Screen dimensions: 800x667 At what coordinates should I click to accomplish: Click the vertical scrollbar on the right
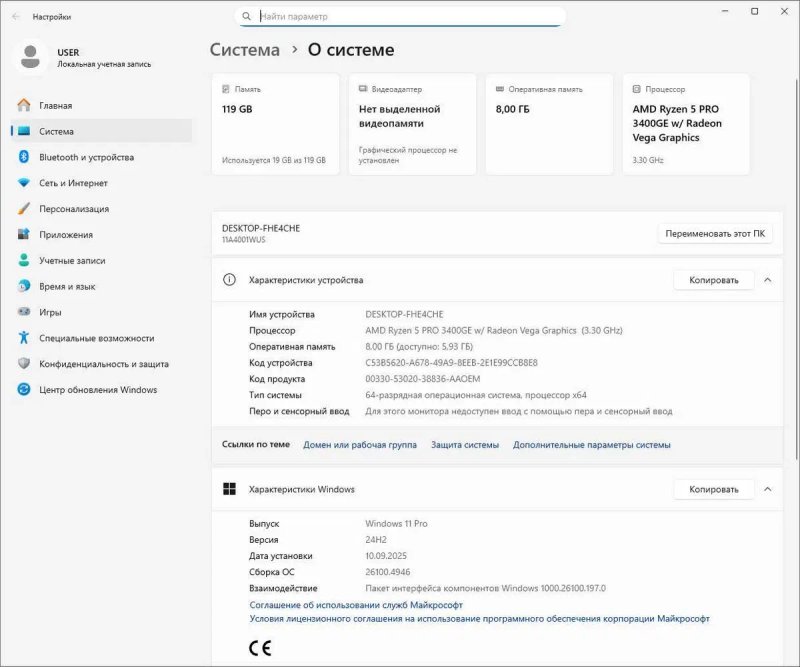(796, 268)
